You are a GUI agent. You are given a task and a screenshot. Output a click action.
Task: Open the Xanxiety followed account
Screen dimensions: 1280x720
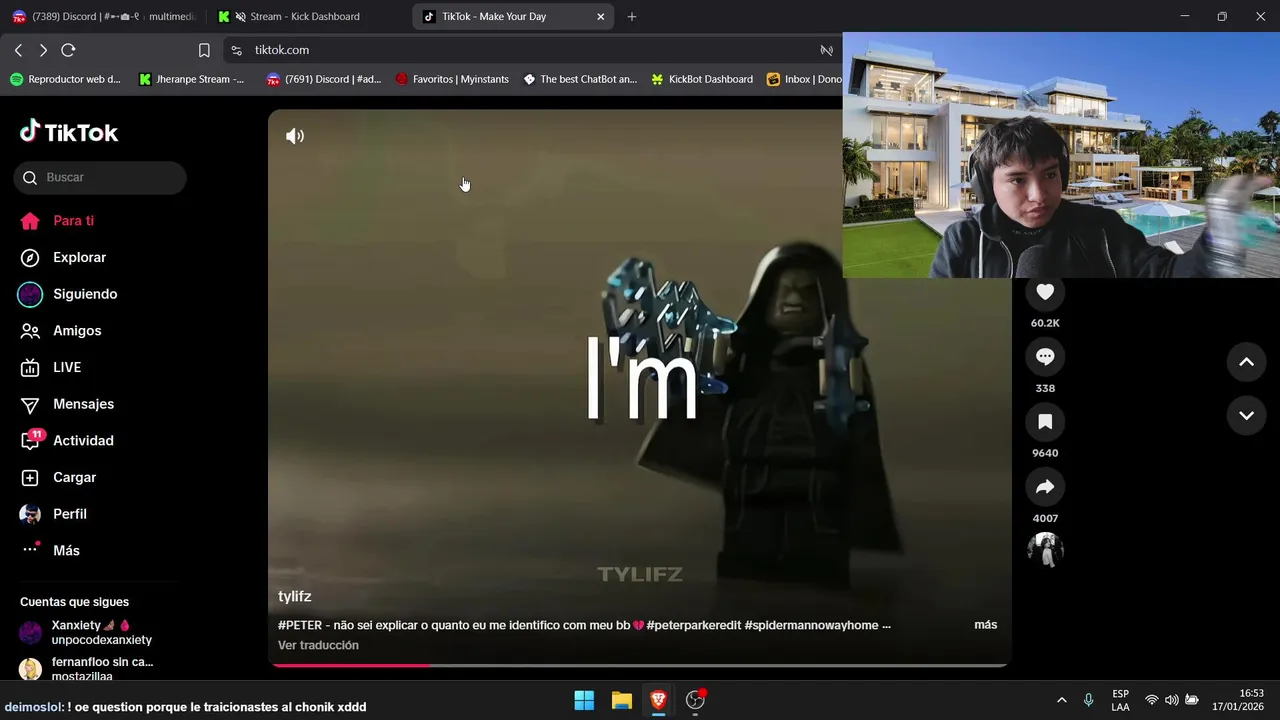[86, 632]
